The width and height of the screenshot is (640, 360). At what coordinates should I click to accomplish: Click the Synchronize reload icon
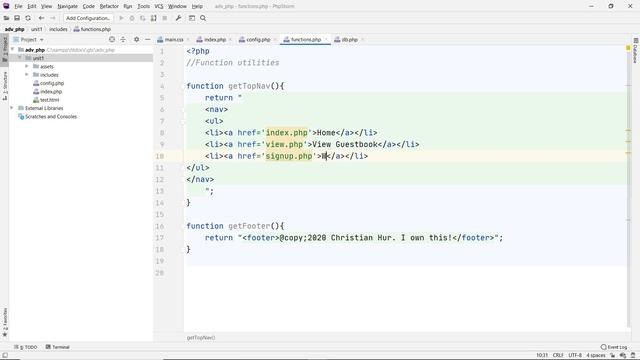click(28, 18)
